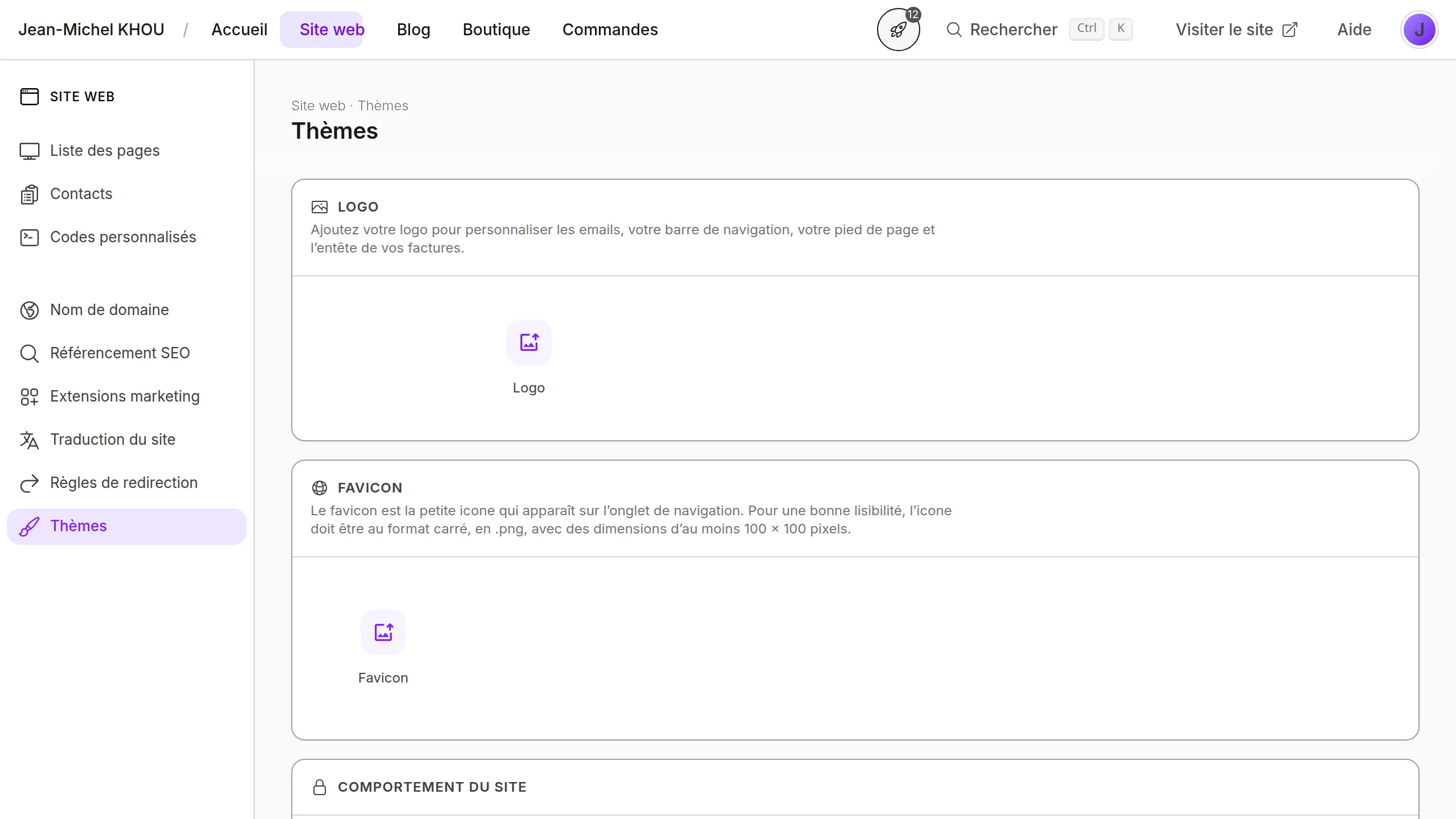The image size is (1456, 819).
Task: Open the user avatar J menu
Action: 1419,30
